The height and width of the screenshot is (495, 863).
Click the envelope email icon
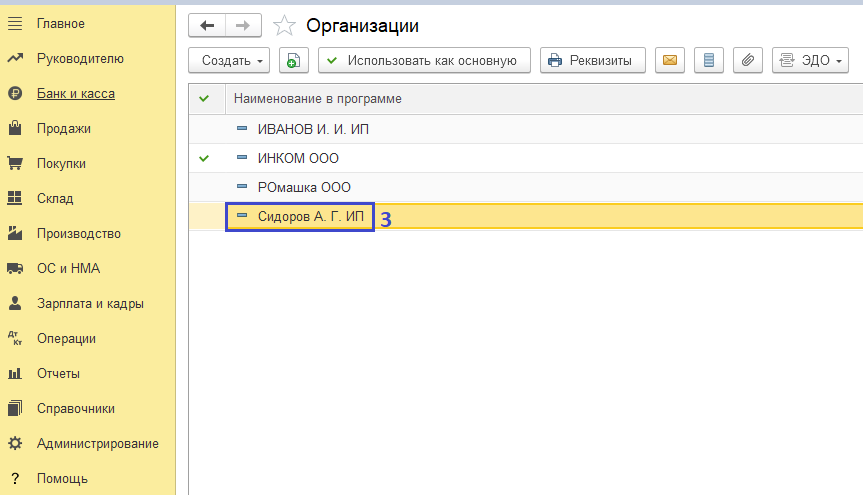[x=670, y=61]
